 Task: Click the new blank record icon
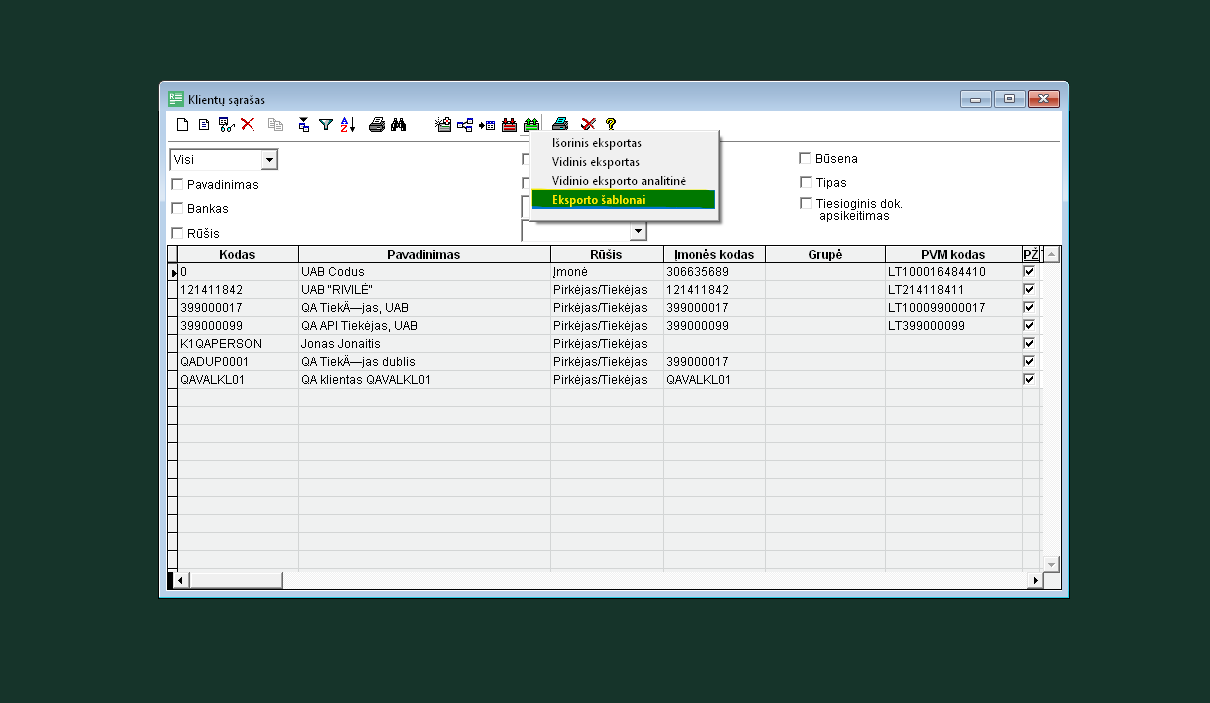[182, 125]
